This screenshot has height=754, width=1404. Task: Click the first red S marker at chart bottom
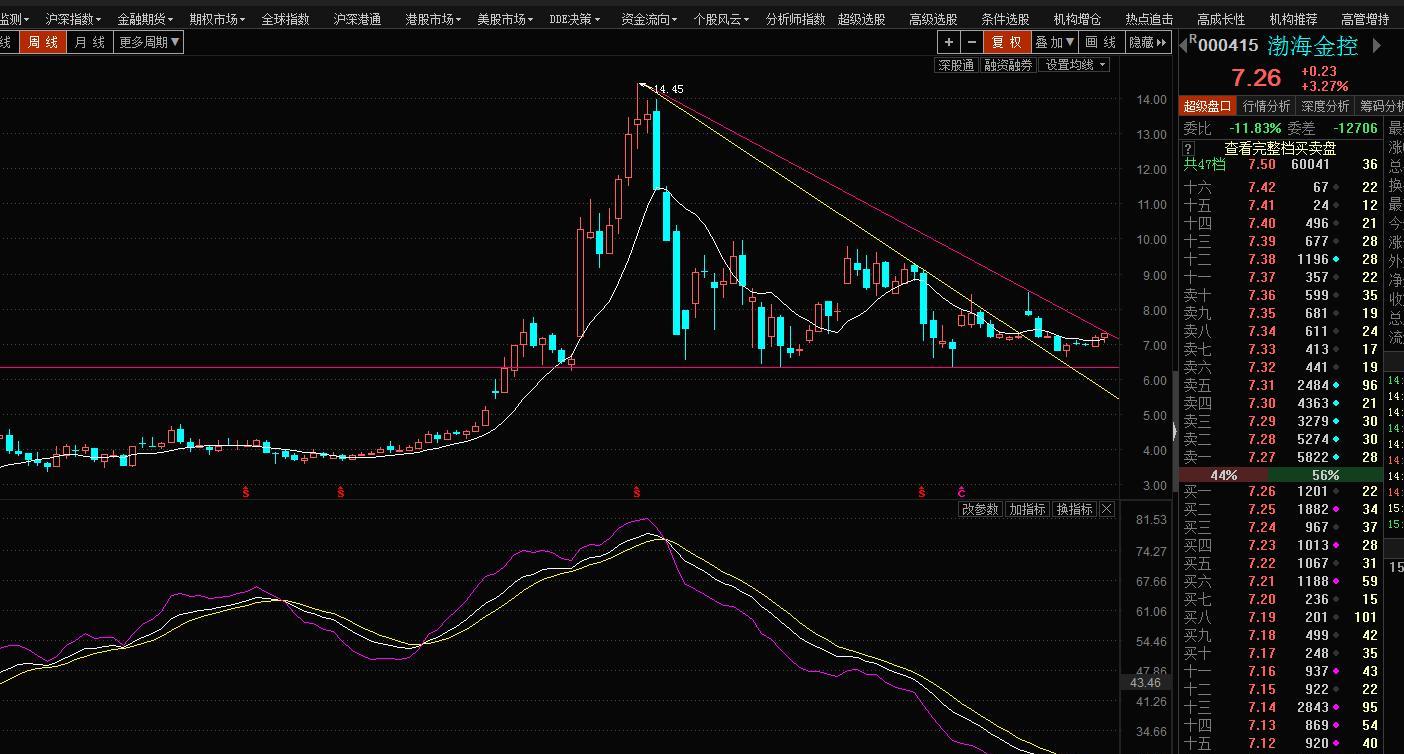pos(246,492)
